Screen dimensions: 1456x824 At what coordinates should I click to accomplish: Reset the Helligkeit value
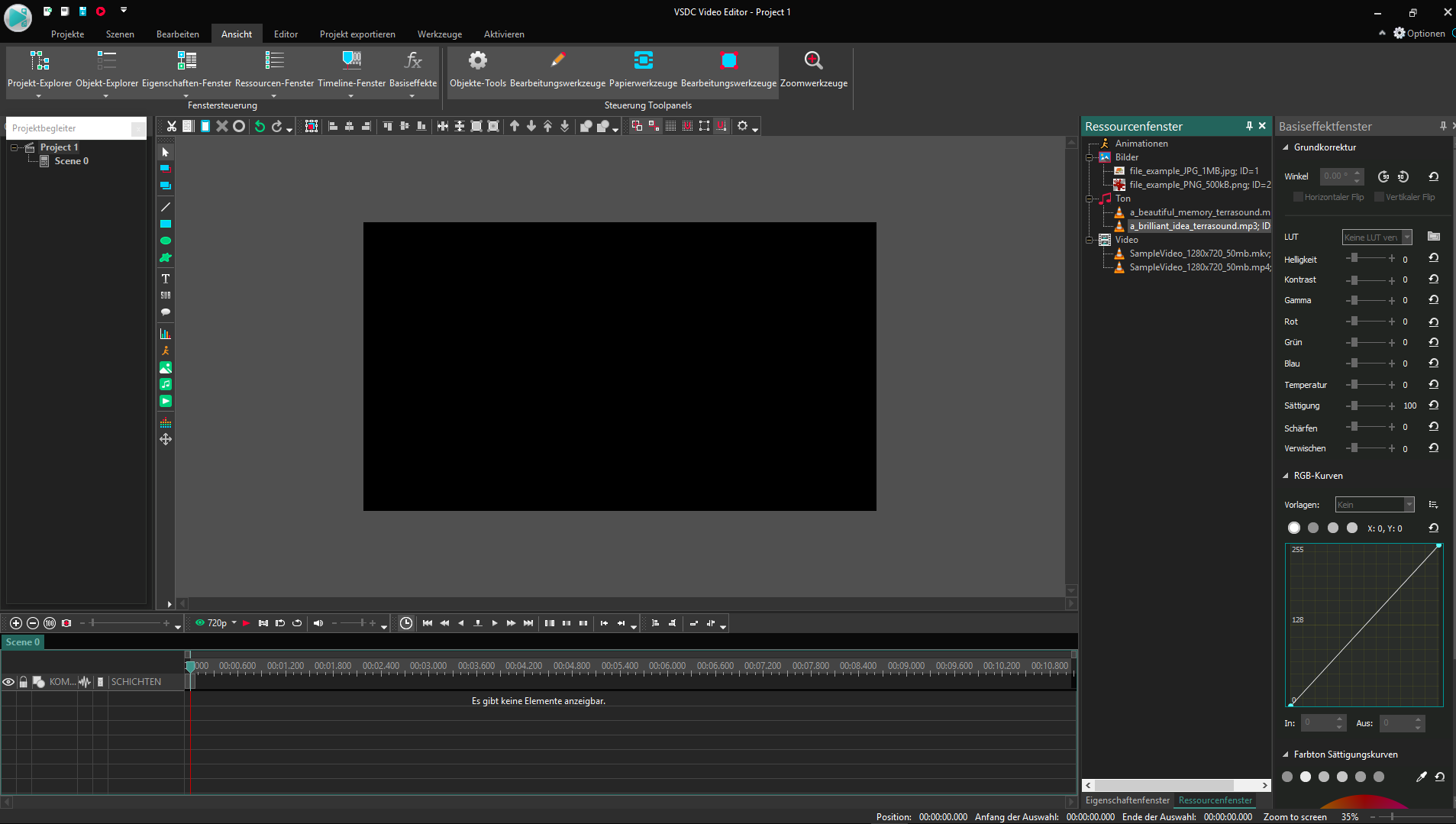tap(1433, 259)
